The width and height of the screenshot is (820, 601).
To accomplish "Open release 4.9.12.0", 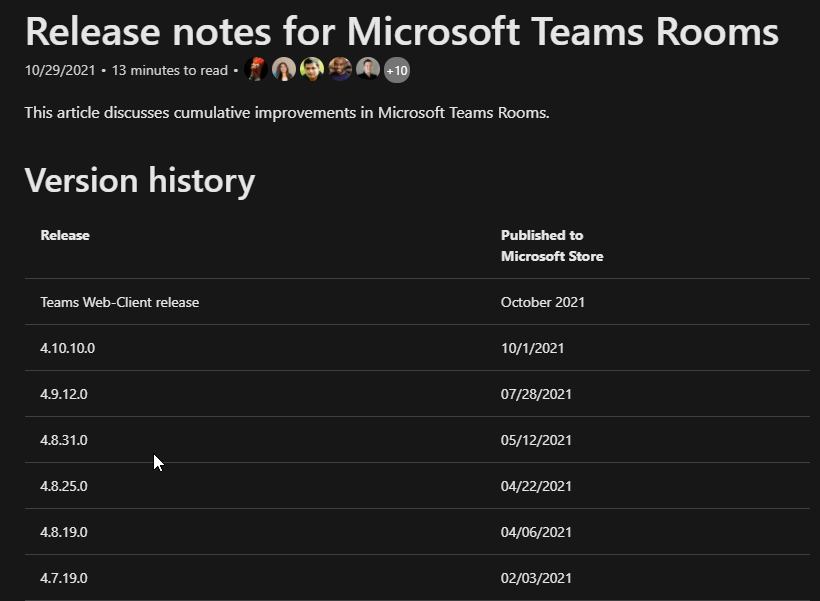I will [x=64, y=394].
